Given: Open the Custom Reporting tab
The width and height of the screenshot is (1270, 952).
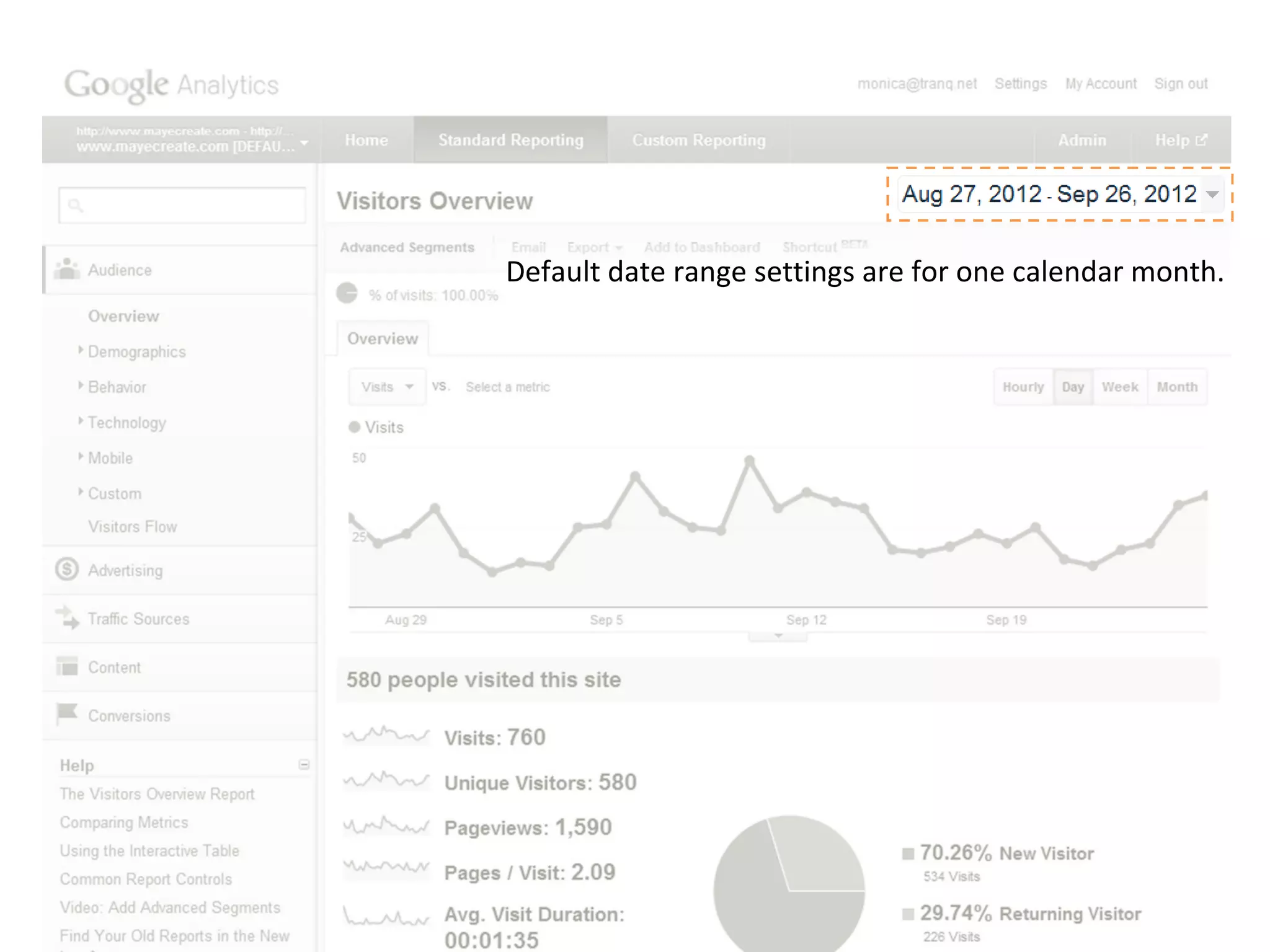Looking at the screenshot, I should tap(699, 140).
